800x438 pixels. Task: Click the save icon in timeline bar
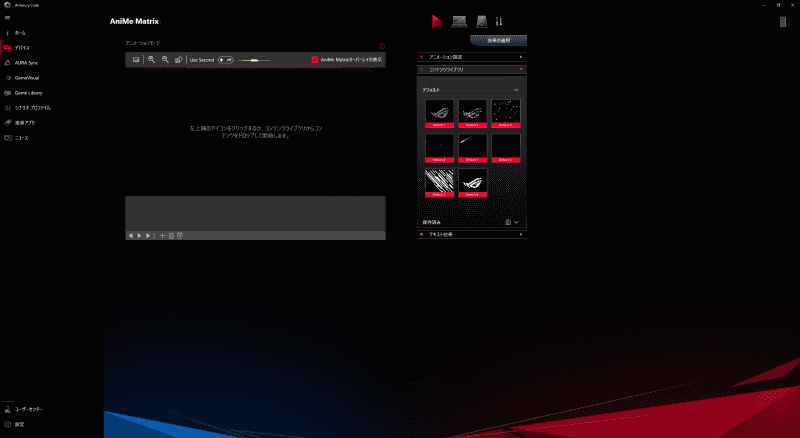[180, 236]
